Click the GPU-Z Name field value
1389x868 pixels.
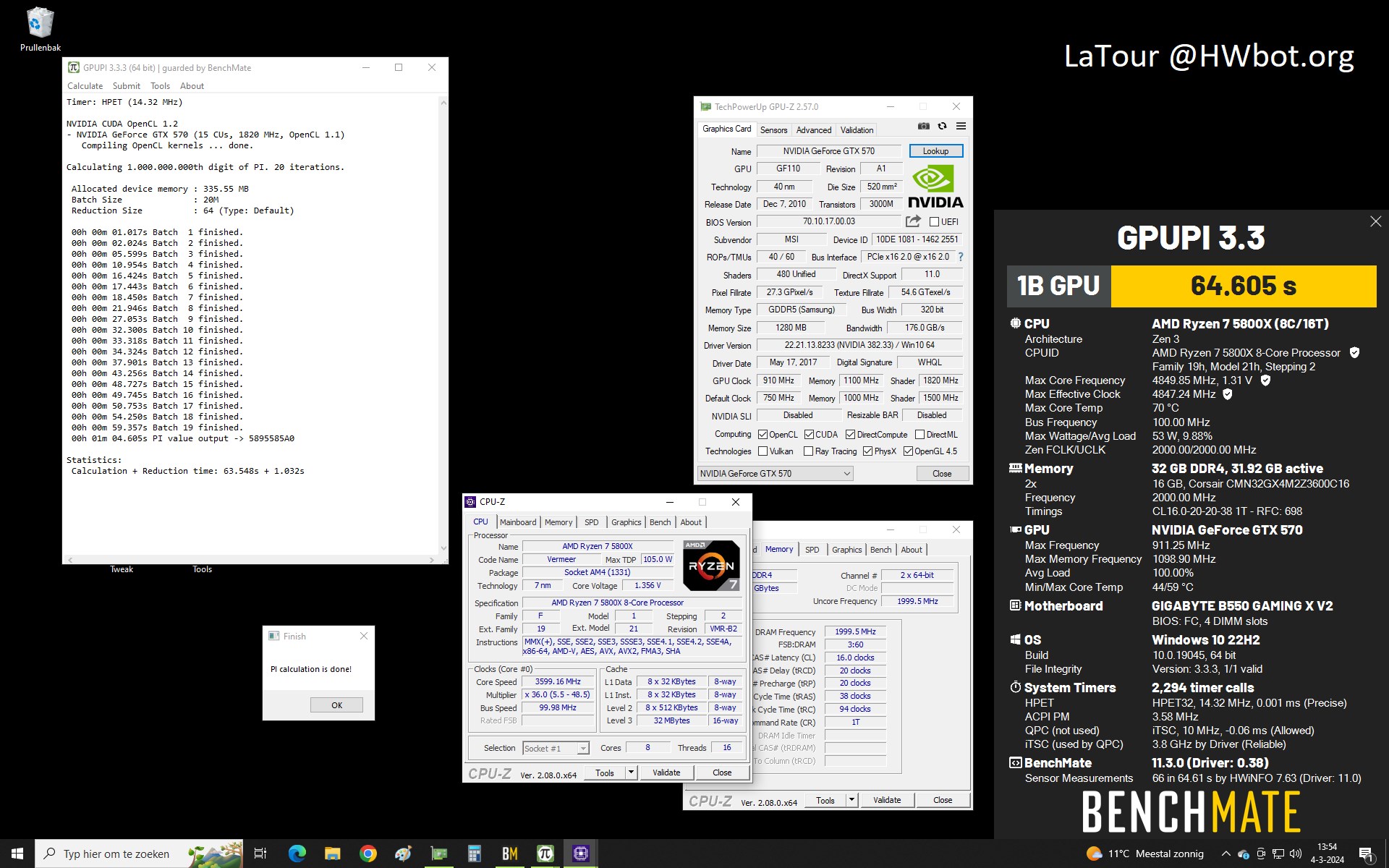pyautogui.click(x=828, y=151)
